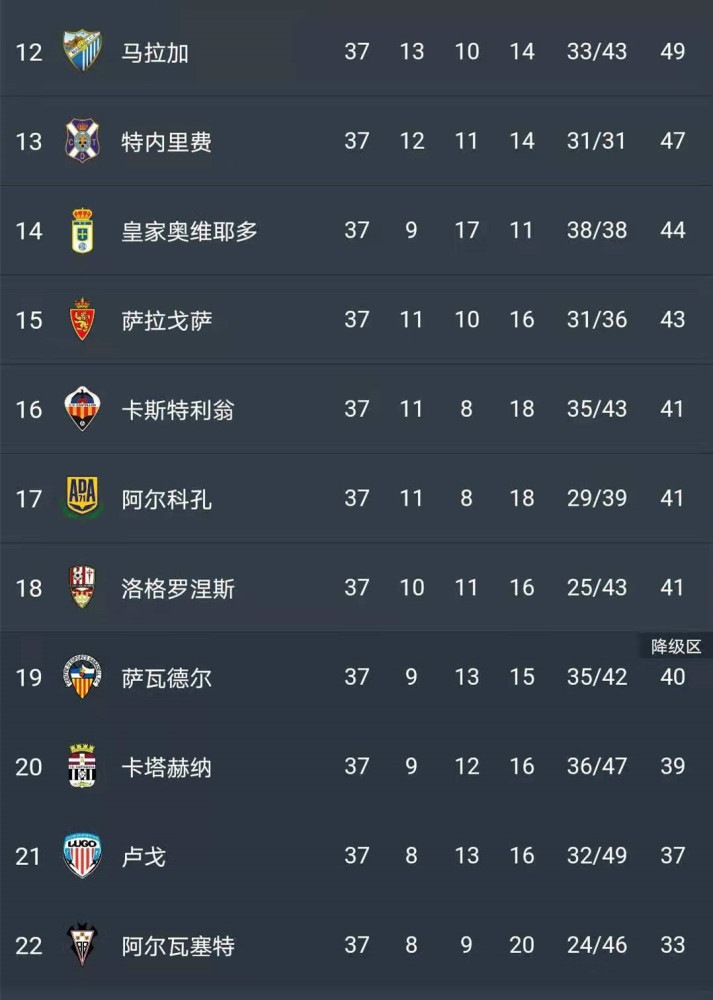Tap 萨瓦德尔's 35/42 goal record
Screen dimensions: 713x1000
[597, 677]
